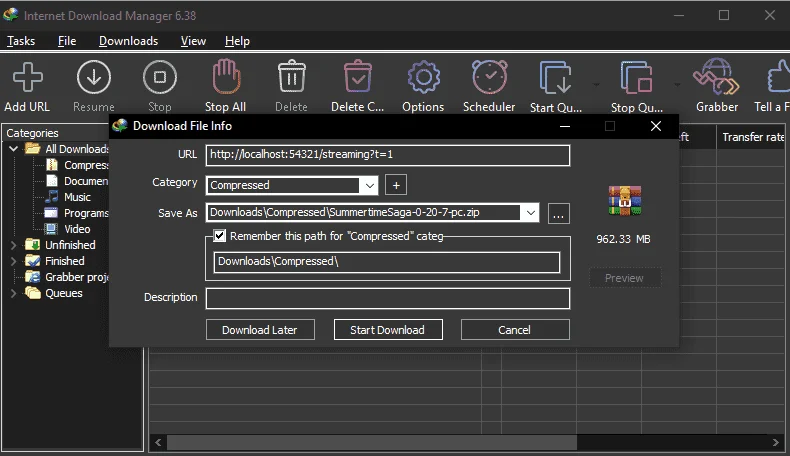
Task: Open Stop Queue dropdown arrow
Action: tap(677, 85)
